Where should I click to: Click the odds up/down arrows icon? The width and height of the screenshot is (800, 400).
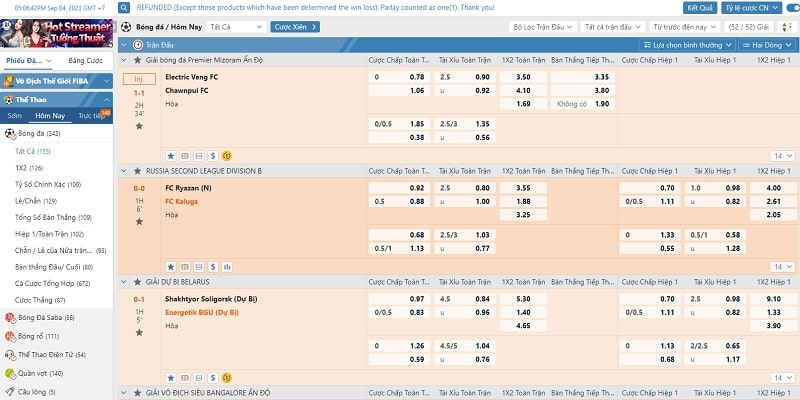point(786,27)
